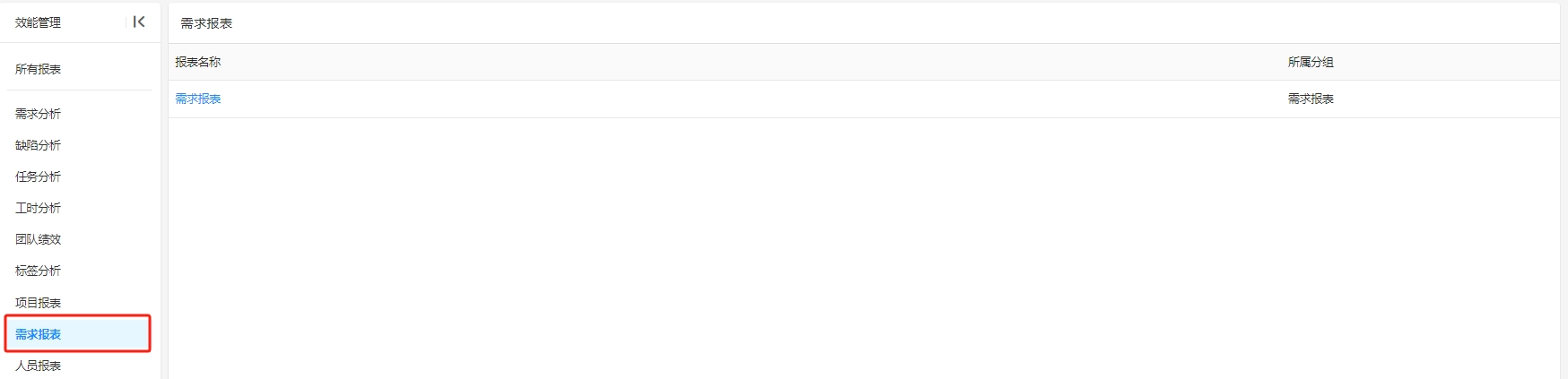Image resolution: width=1568 pixels, height=379 pixels.
Task: Collapse the 效能管理 sidebar with arrow icon
Action: [x=139, y=22]
